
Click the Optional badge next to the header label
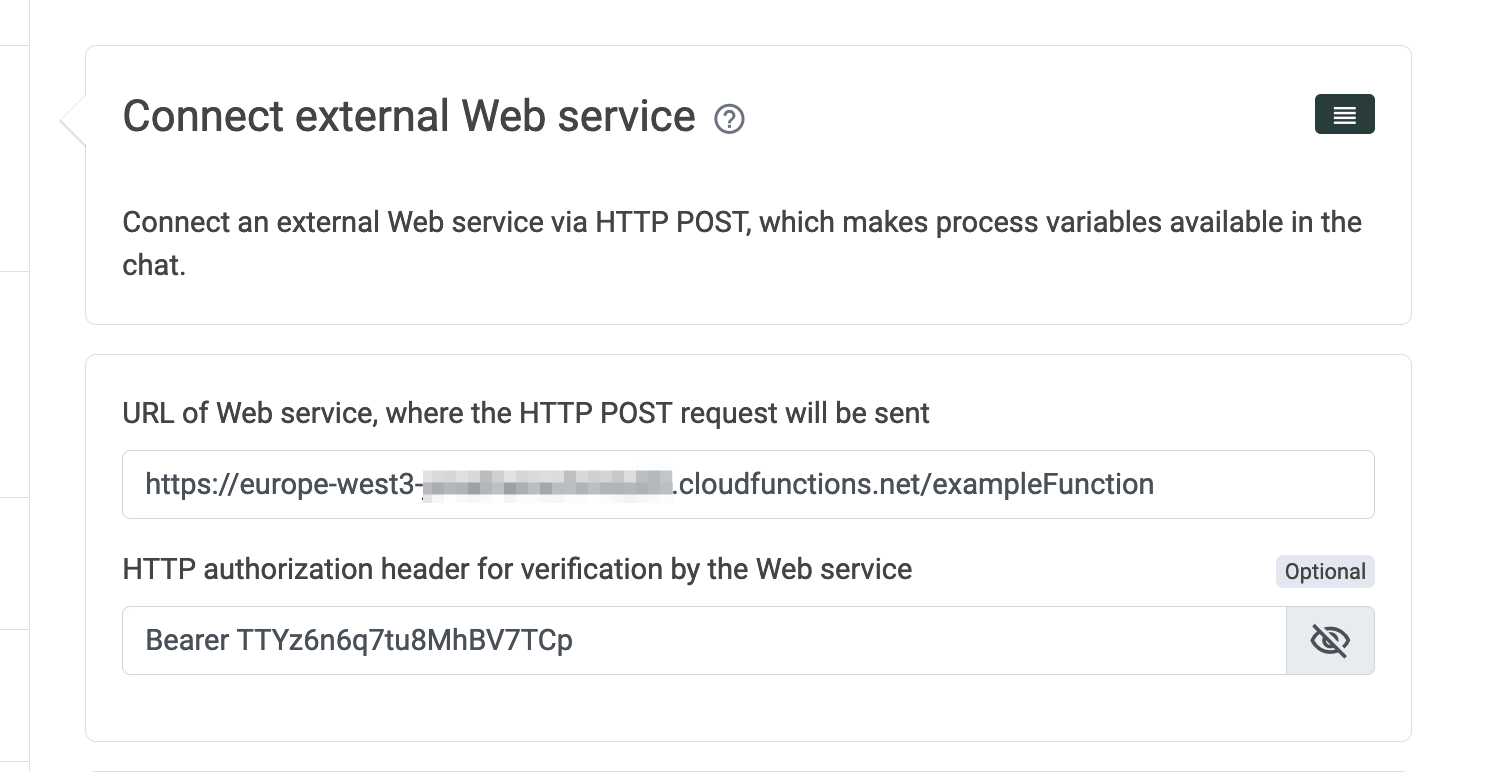(1324, 571)
